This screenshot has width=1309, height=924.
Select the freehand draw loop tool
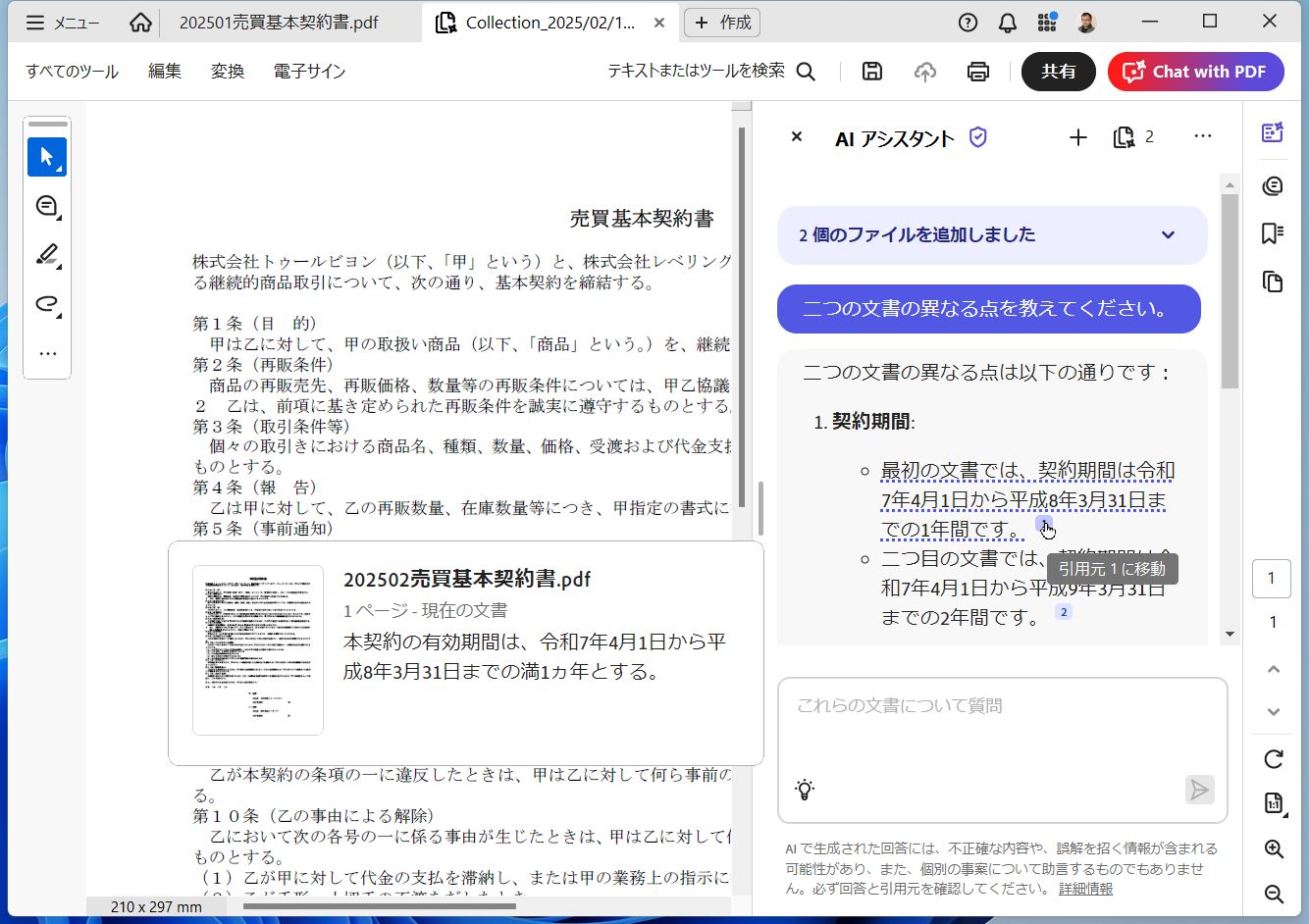(x=46, y=304)
